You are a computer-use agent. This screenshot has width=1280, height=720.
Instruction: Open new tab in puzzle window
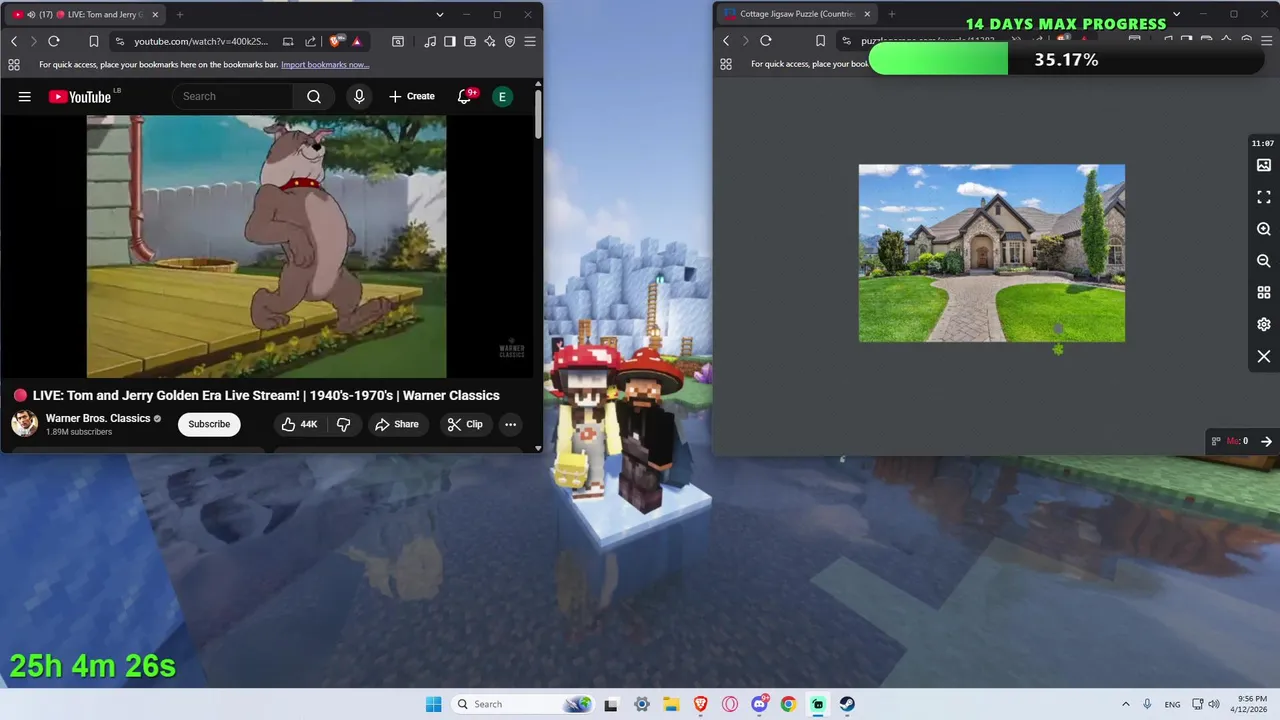892,14
